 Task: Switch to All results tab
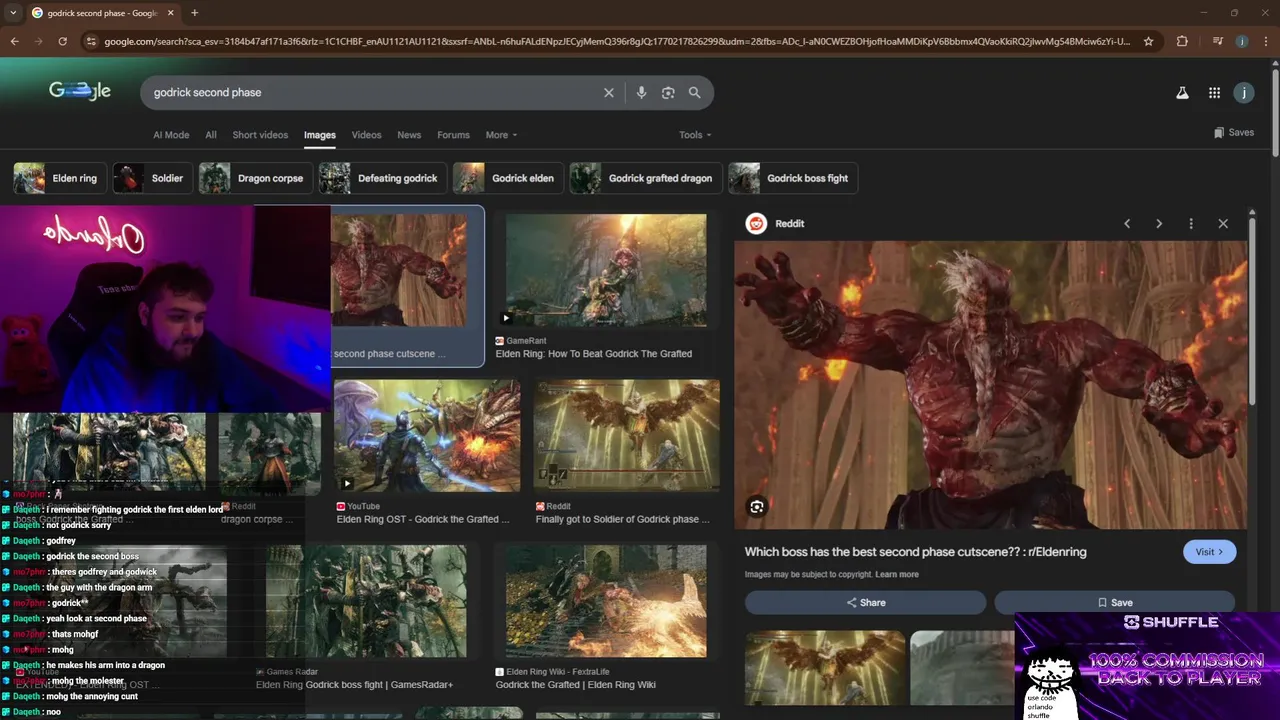[x=211, y=135]
